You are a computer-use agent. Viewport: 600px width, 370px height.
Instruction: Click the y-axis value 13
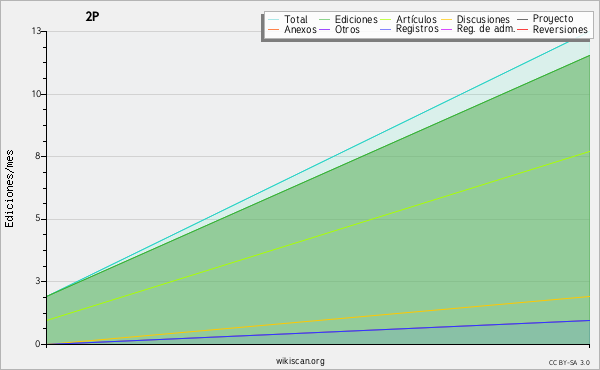click(36, 31)
